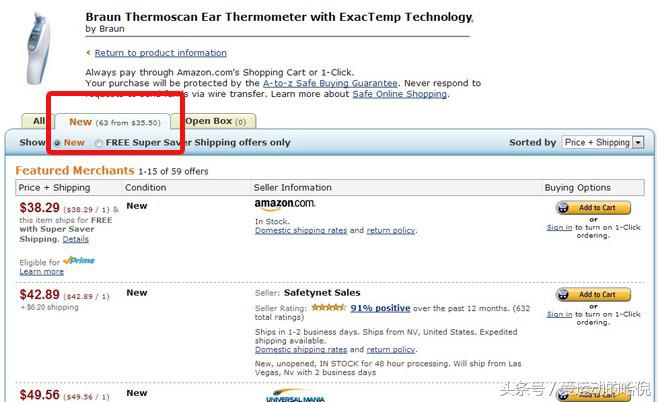The image size is (660, 402).
Task: Switch to the Open Box tab
Action: tap(216, 121)
